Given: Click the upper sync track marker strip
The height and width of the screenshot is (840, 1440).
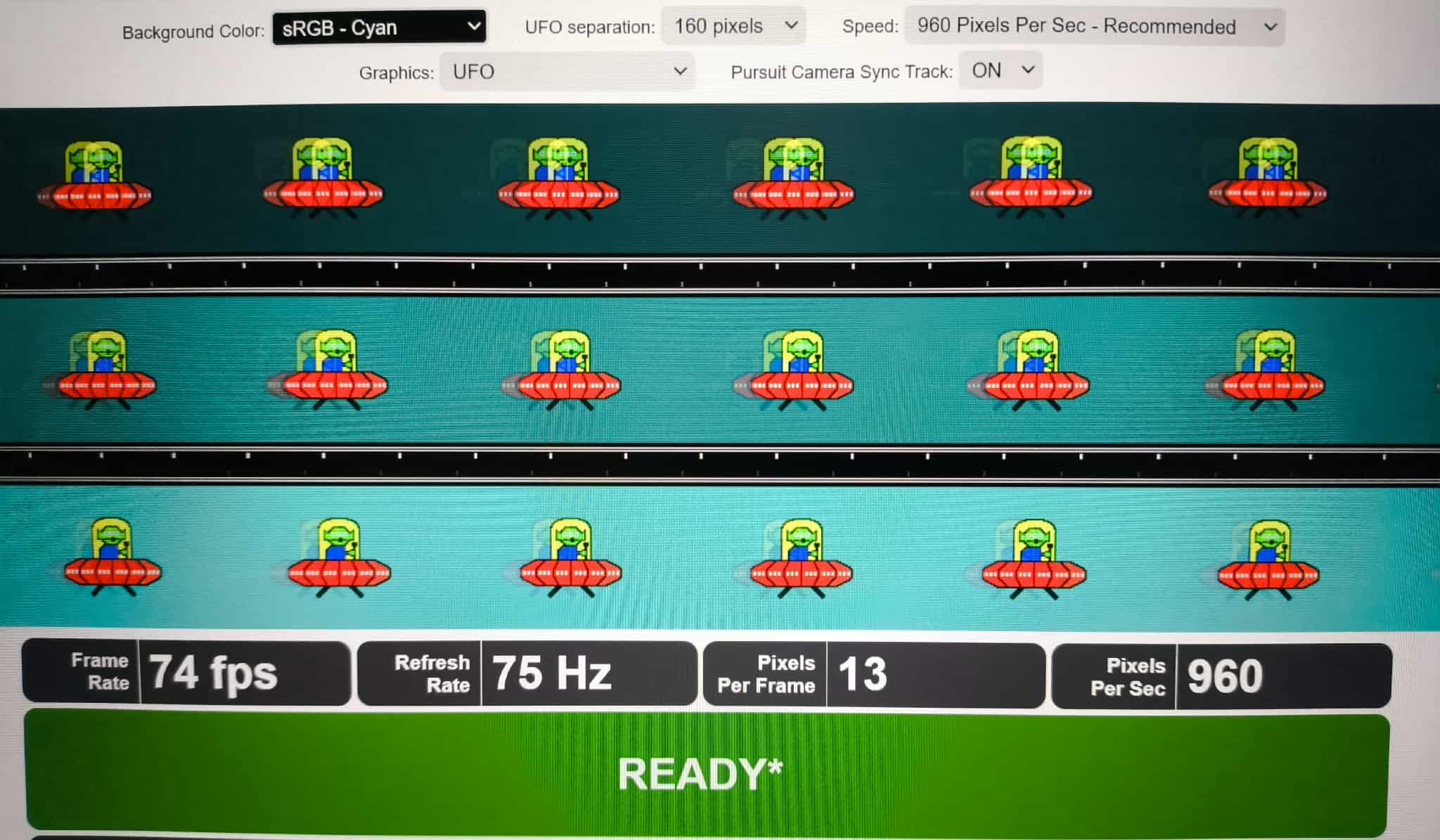Looking at the screenshot, I should click(x=720, y=275).
